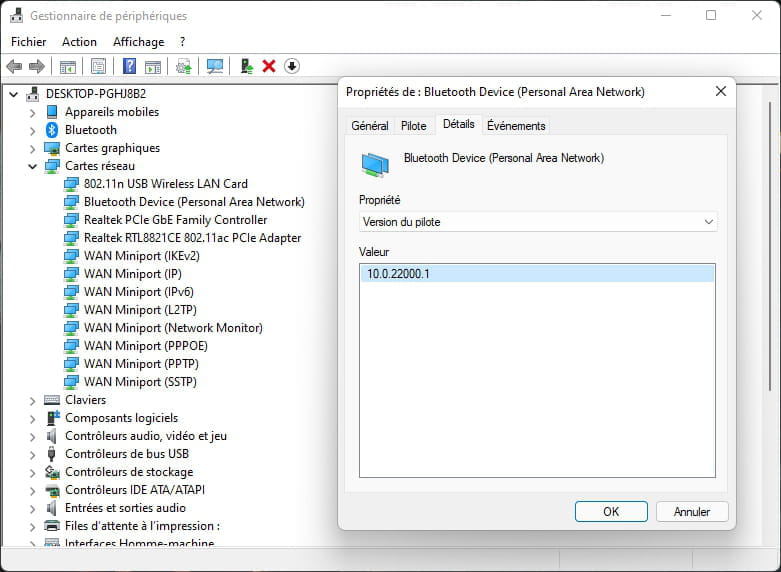781x572 pixels.
Task: Expand the Composants logiciels node
Action: pos(33,419)
